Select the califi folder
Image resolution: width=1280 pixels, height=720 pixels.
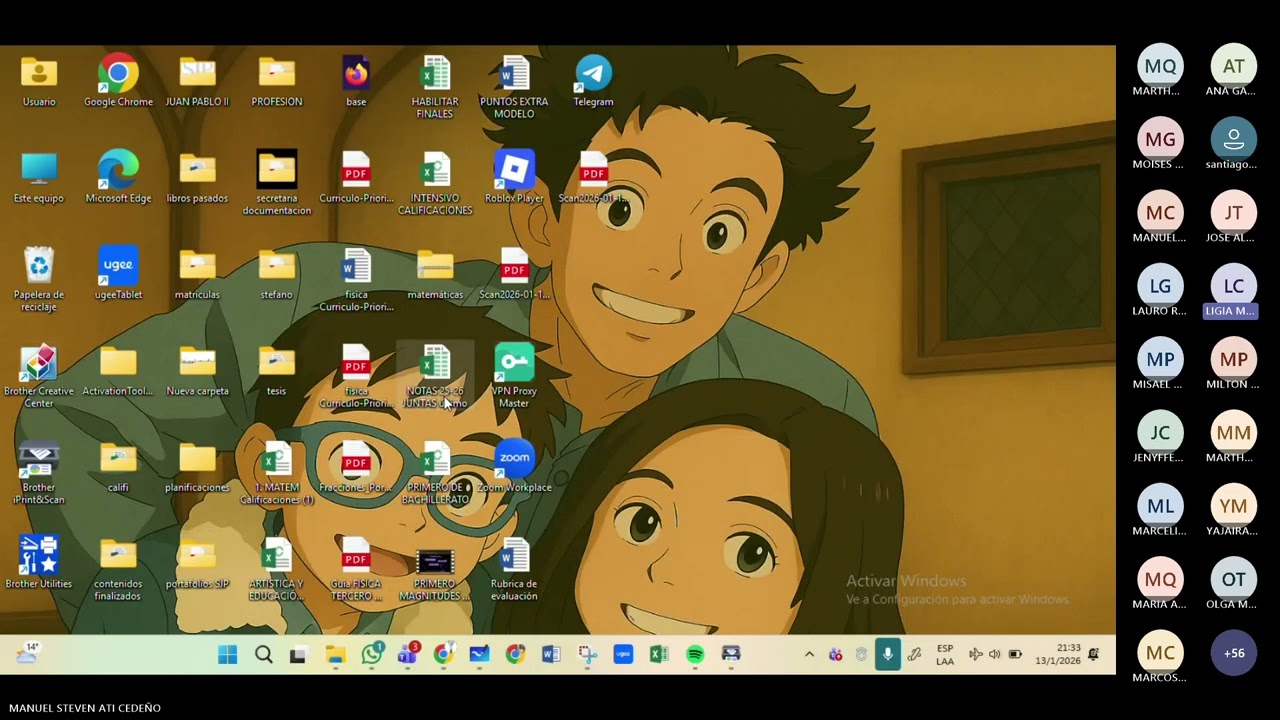coord(118,467)
